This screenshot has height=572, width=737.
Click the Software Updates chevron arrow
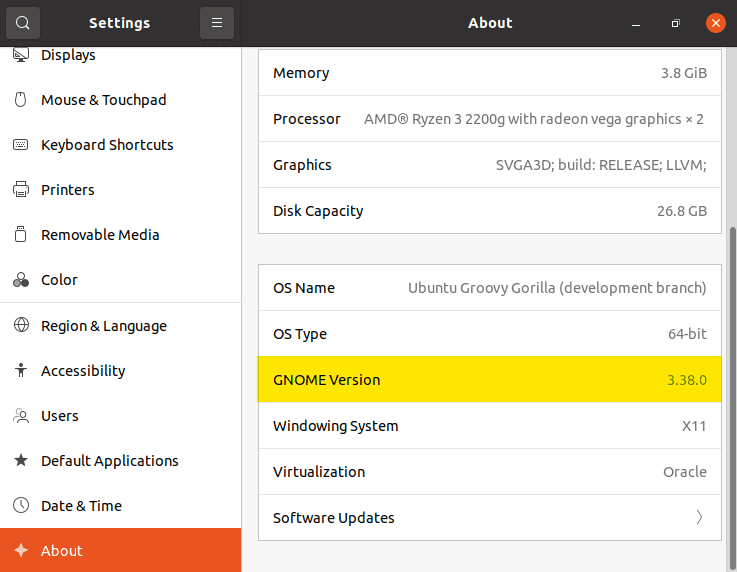[699, 517]
